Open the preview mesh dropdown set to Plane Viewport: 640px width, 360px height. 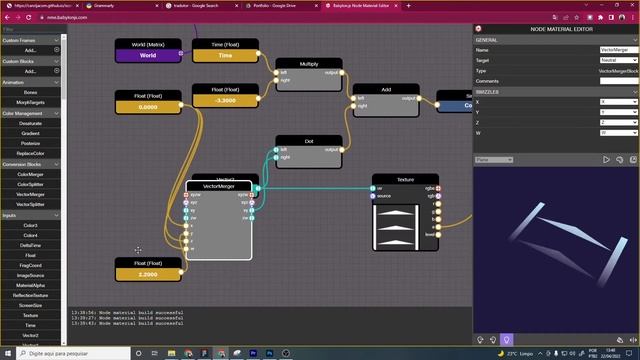pos(494,160)
